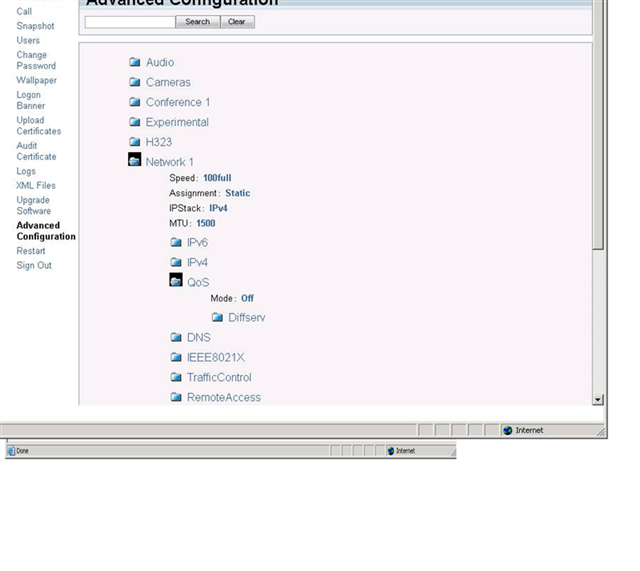Image resolution: width=640 pixels, height=571 pixels.
Task: Click the vertical scrollbar thumb
Action: coord(598,124)
